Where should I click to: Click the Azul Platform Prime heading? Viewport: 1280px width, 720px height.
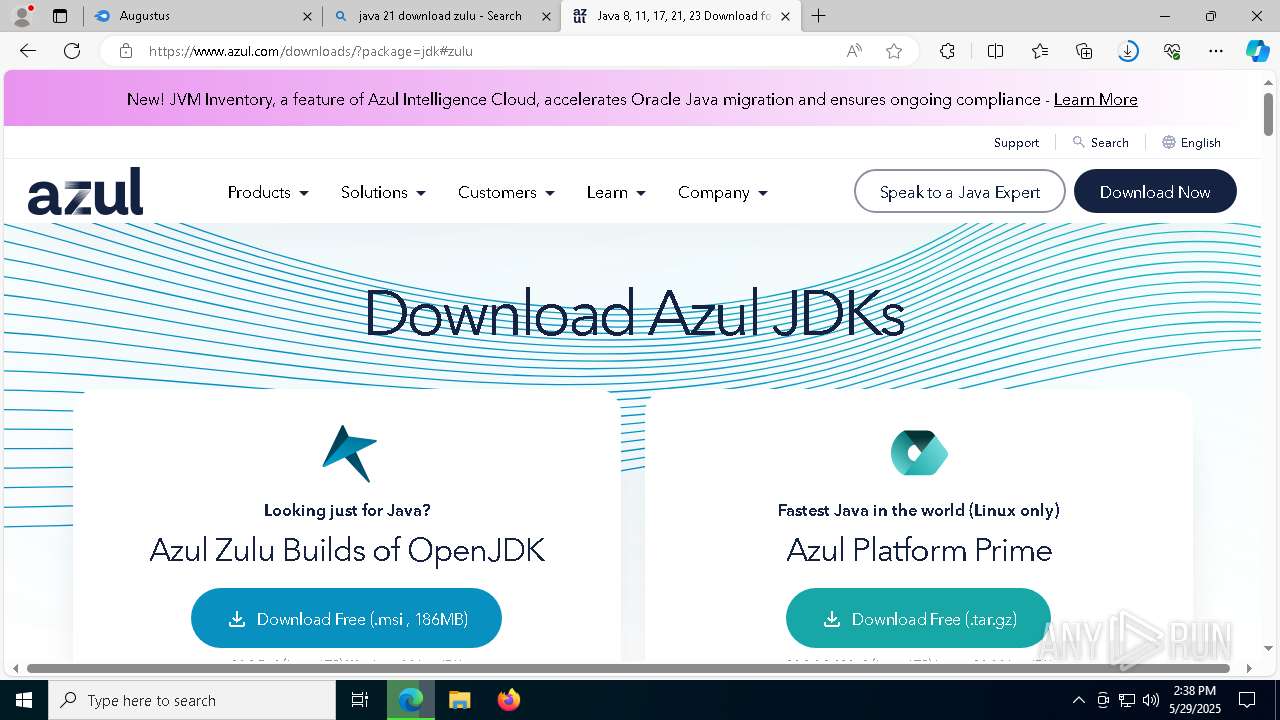click(919, 550)
